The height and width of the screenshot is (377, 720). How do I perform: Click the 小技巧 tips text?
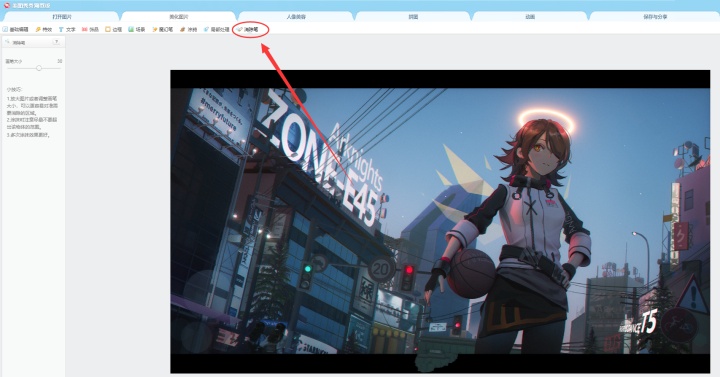point(14,90)
